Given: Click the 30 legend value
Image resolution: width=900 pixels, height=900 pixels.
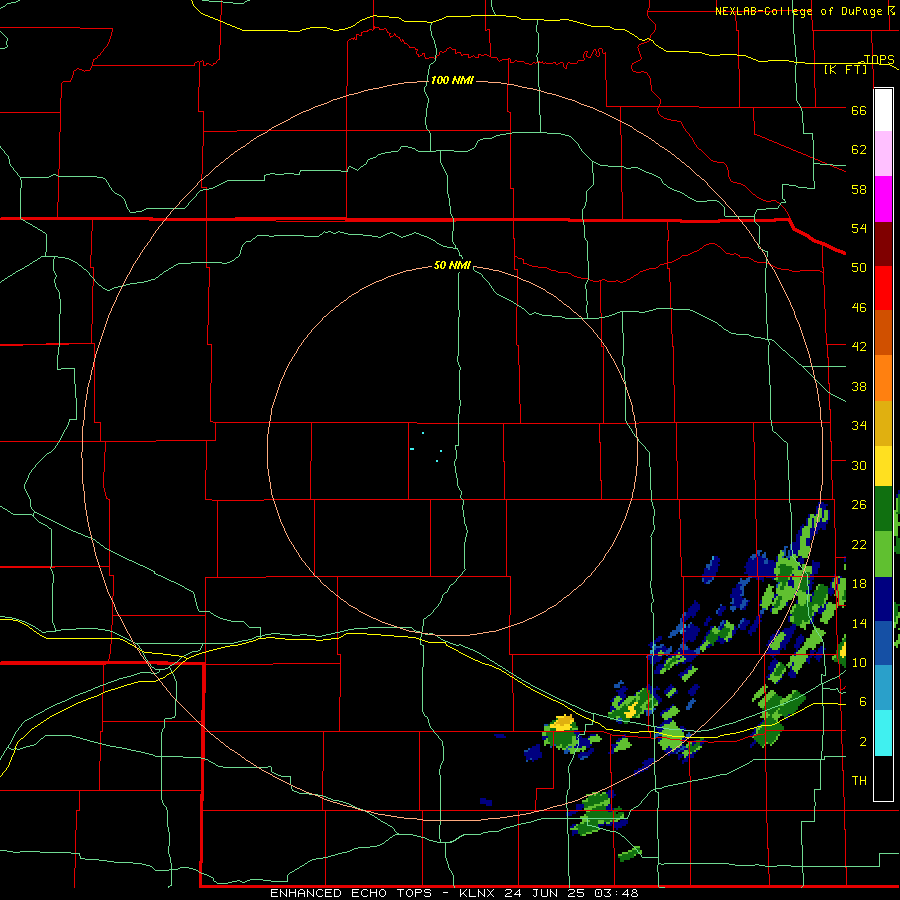Looking at the screenshot, I should [x=859, y=465].
